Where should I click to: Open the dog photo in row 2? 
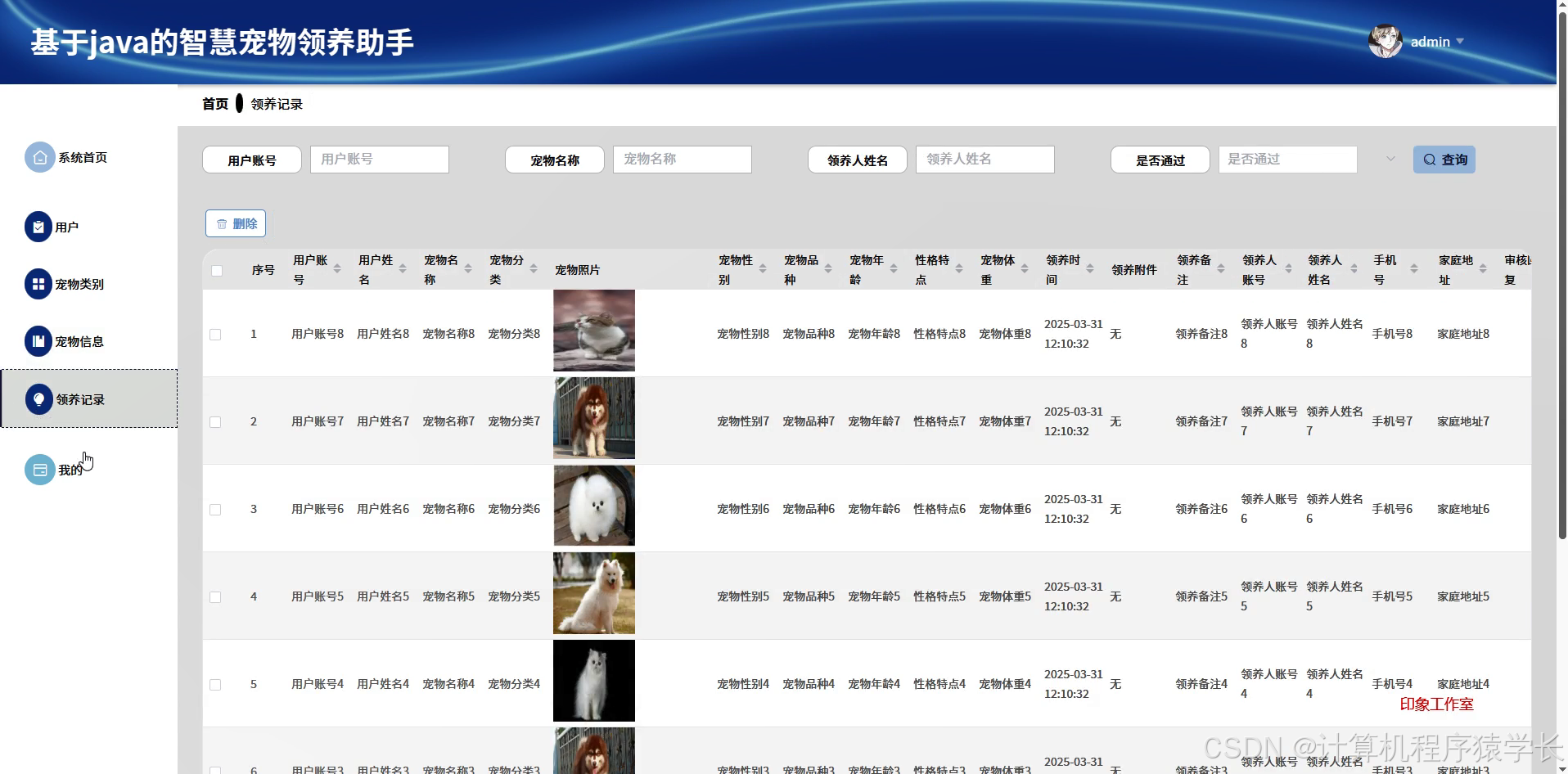(x=594, y=418)
